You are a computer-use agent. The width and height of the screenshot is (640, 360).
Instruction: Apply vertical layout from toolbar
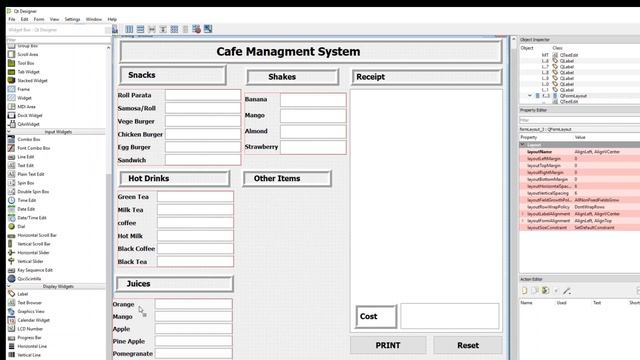[x=140, y=29]
